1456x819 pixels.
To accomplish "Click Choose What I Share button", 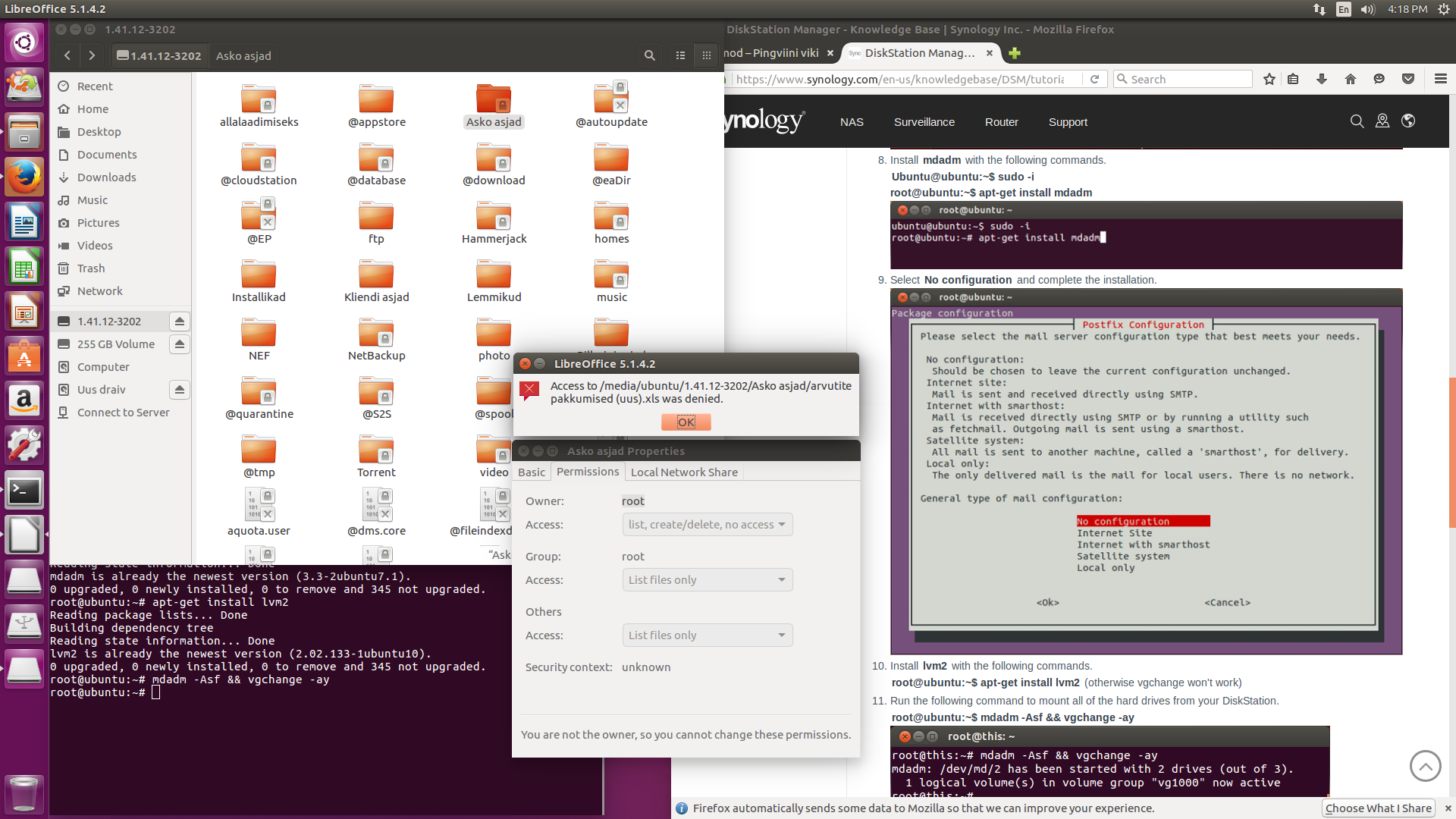I will [x=1378, y=808].
